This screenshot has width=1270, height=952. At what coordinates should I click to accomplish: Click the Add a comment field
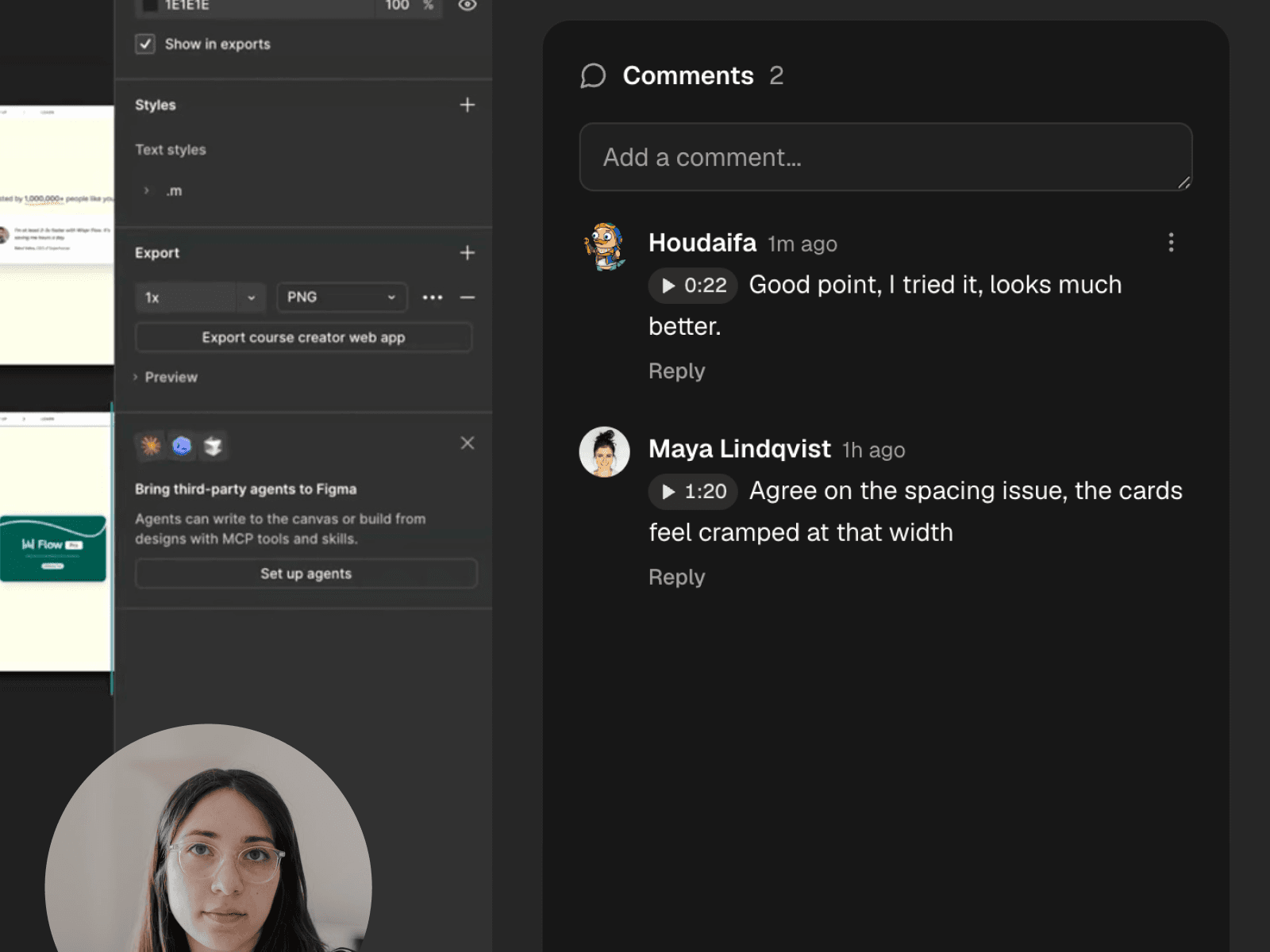[x=886, y=157]
